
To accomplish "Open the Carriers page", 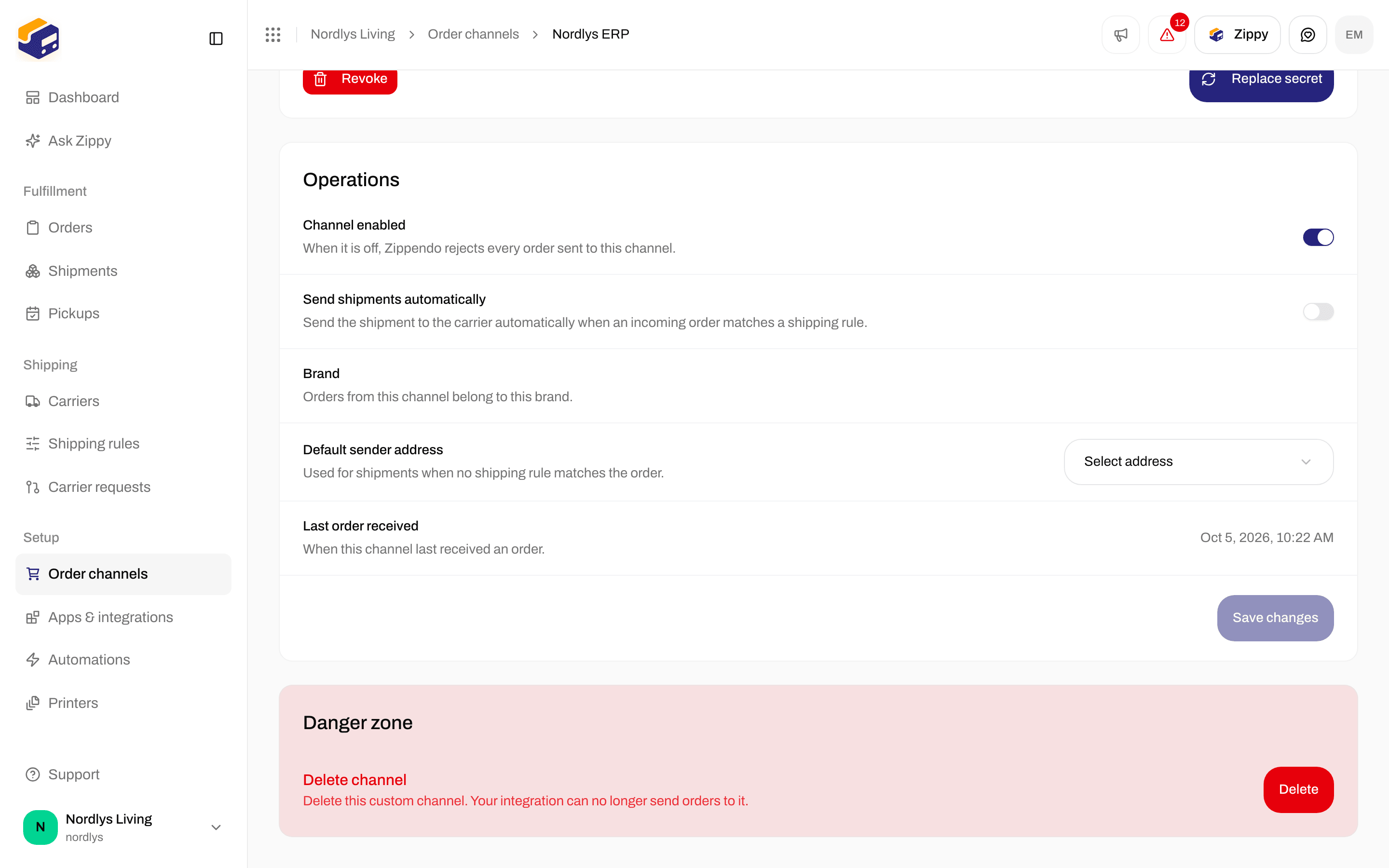I will coord(123,401).
